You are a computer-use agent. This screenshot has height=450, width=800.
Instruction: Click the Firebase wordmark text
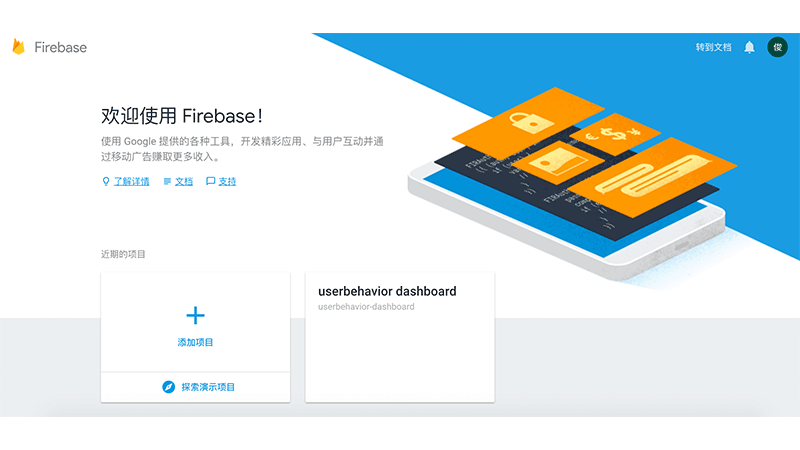pos(61,47)
